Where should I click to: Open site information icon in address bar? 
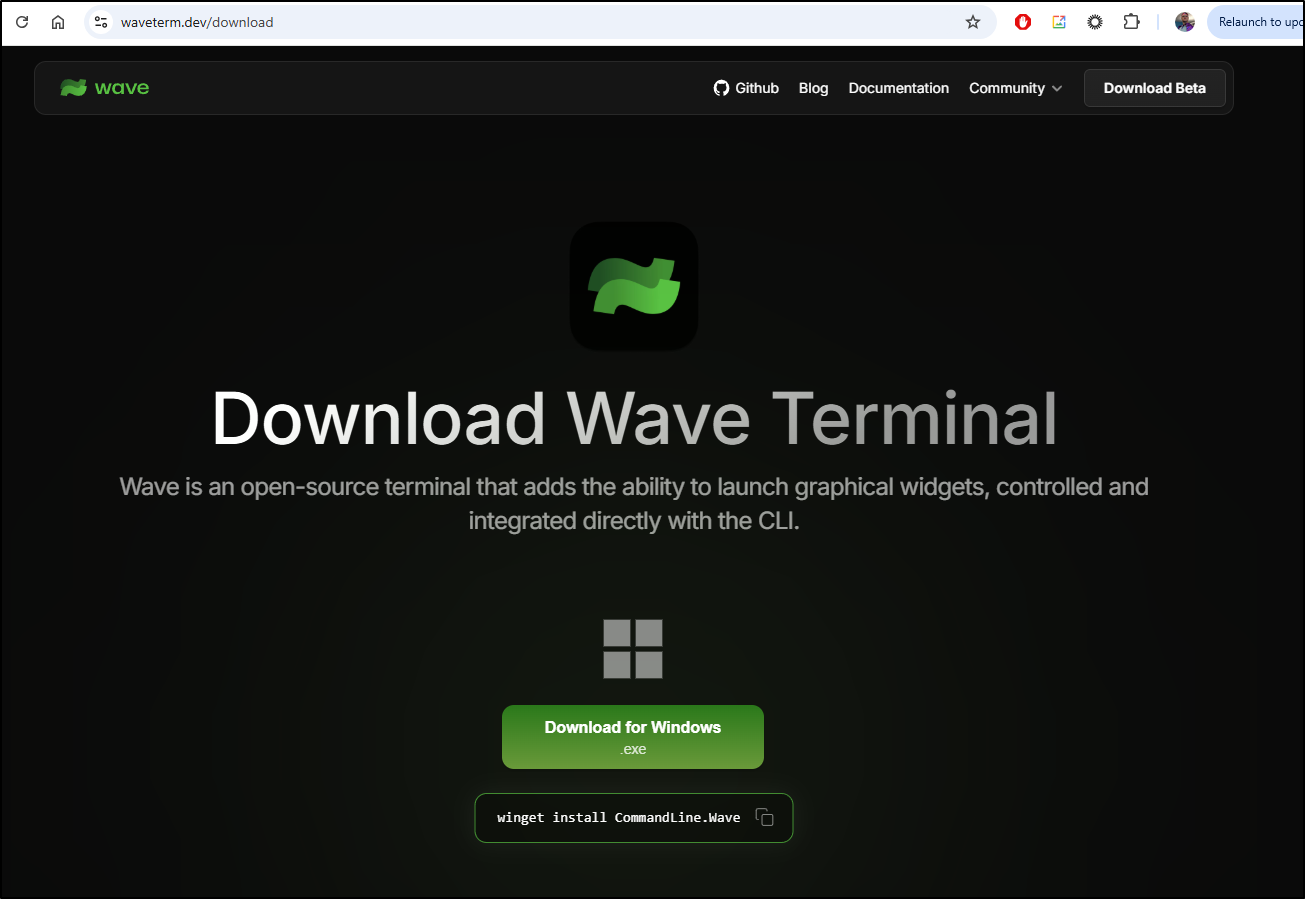coord(100,22)
